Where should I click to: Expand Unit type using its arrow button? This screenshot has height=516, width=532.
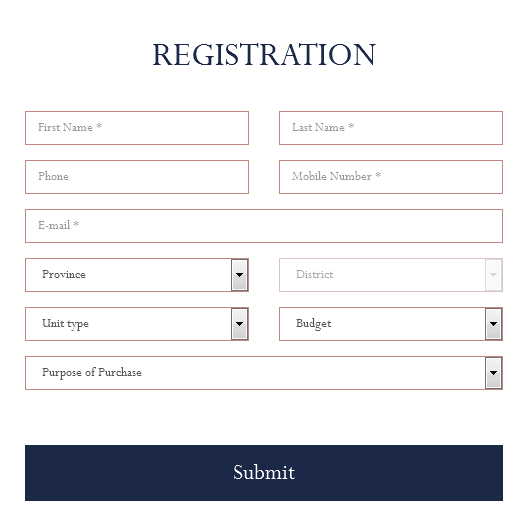coord(239,324)
